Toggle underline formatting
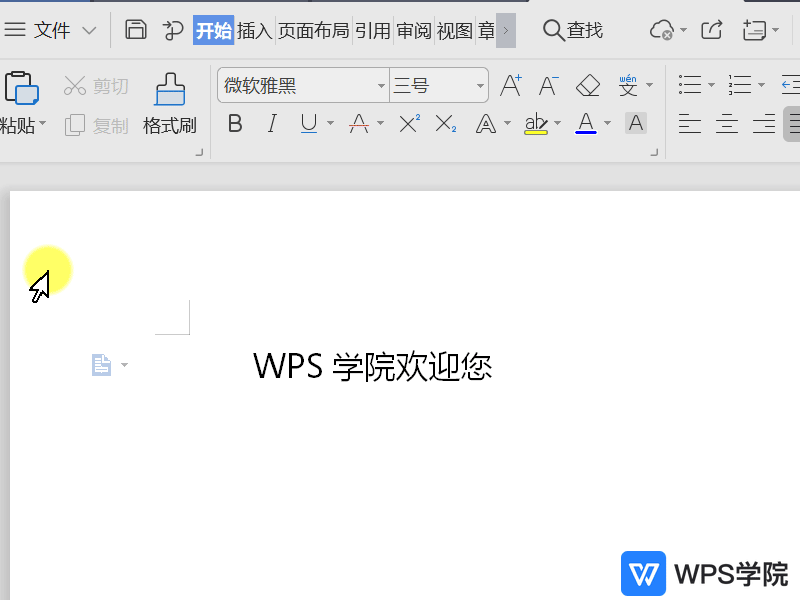 click(x=309, y=123)
